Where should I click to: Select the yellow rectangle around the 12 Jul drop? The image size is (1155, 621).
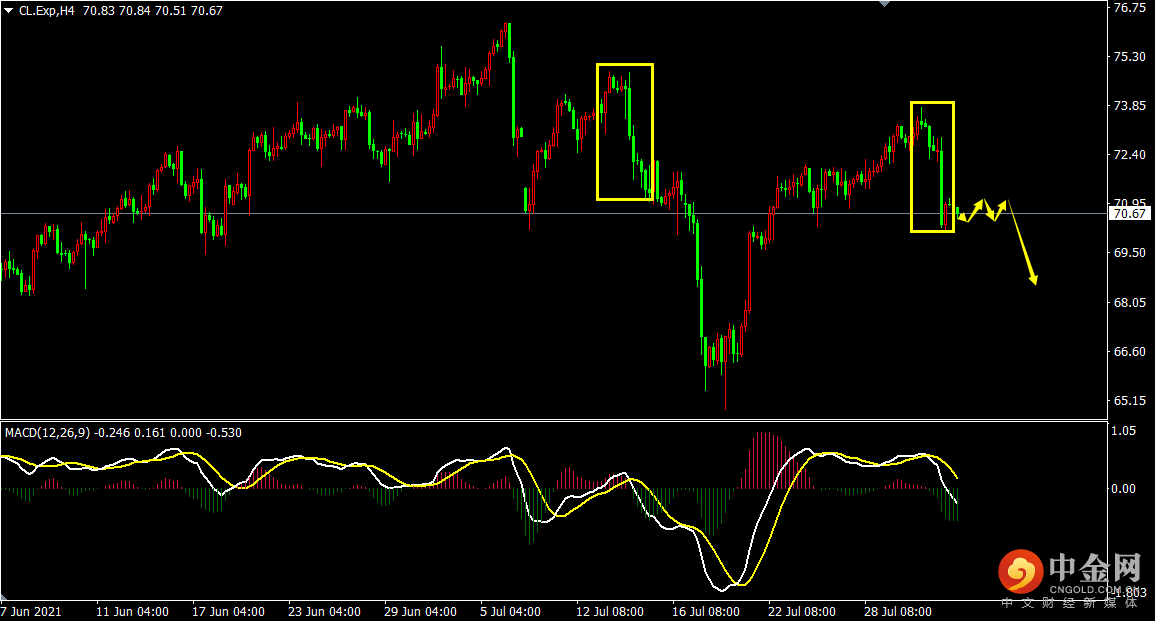click(625, 132)
